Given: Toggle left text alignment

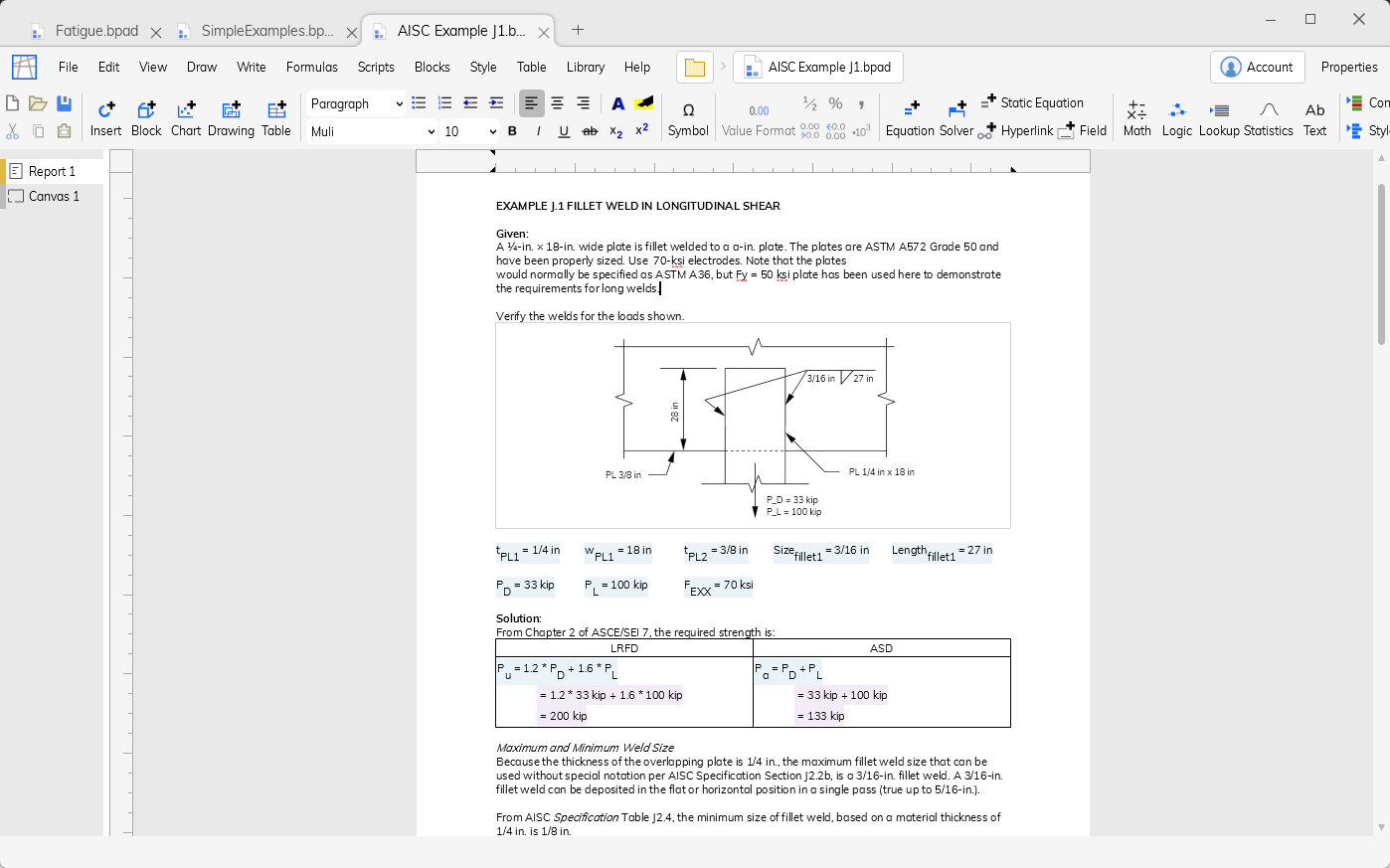Looking at the screenshot, I should click(x=532, y=103).
